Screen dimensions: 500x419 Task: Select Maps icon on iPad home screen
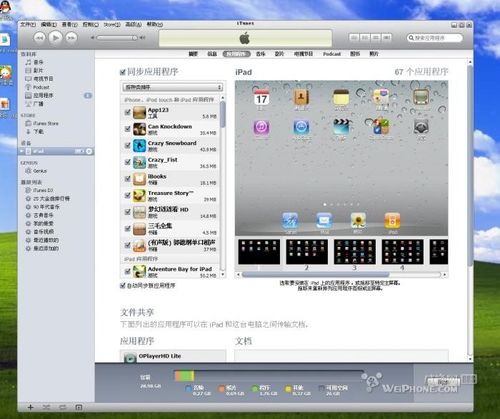[381, 98]
